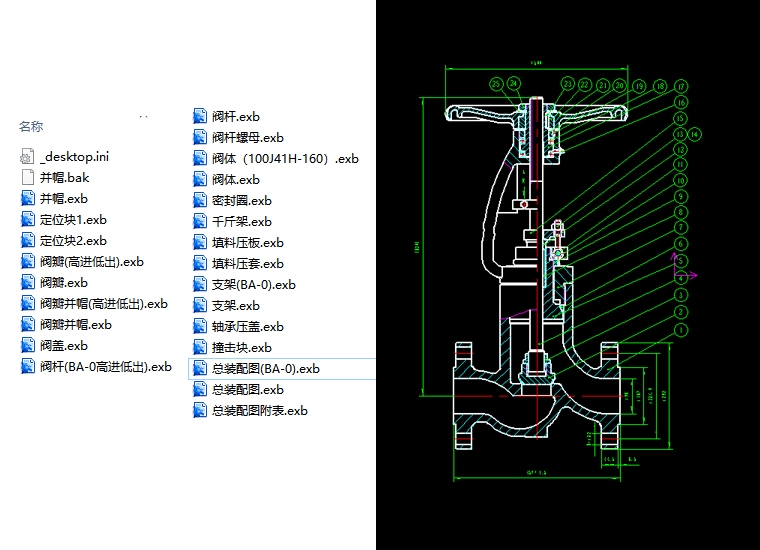Click the 密封圈.exb file icon
Screen dimensions: 760x550
[200, 200]
